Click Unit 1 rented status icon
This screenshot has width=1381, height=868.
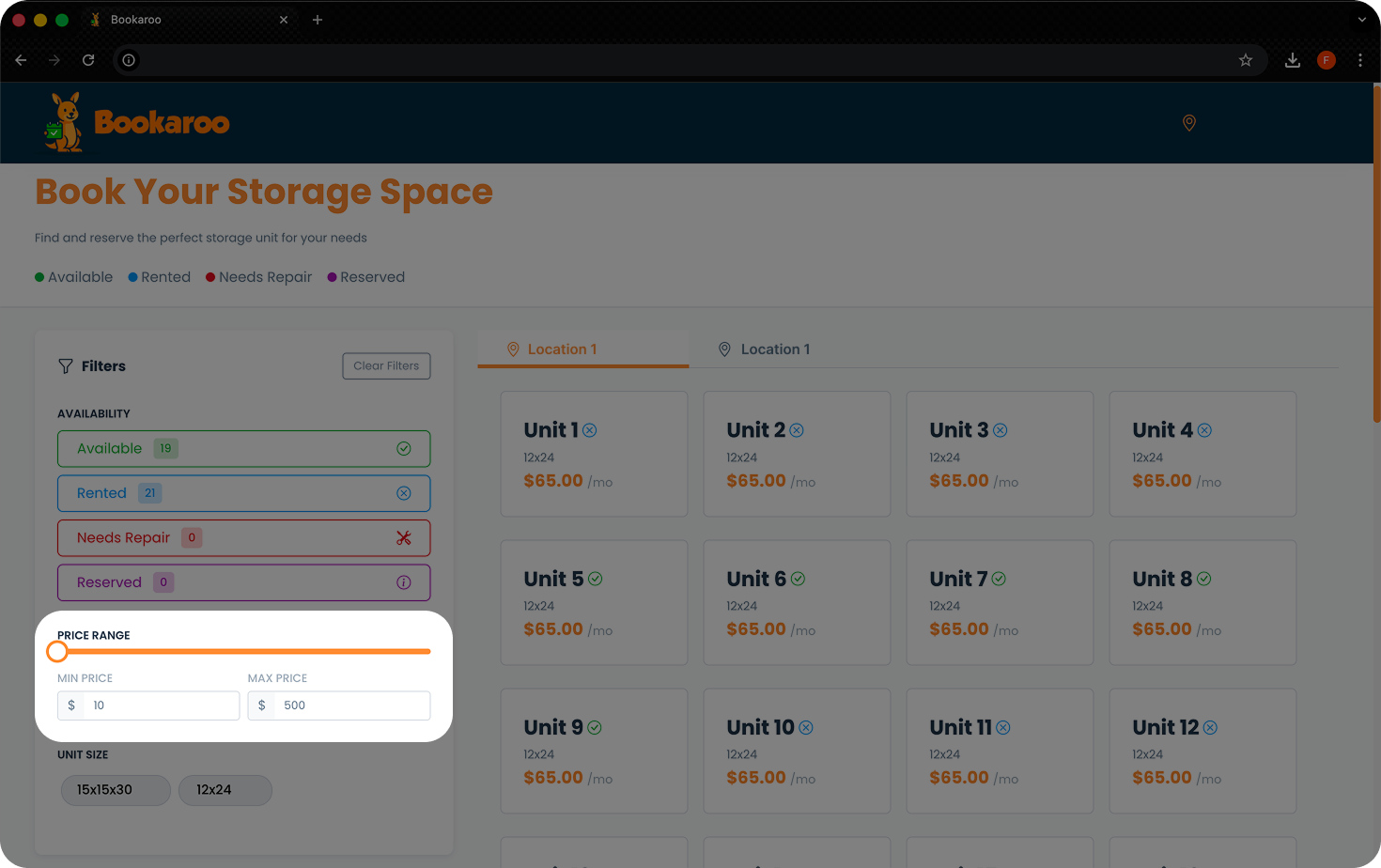pyautogui.click(x=590, y=430)
